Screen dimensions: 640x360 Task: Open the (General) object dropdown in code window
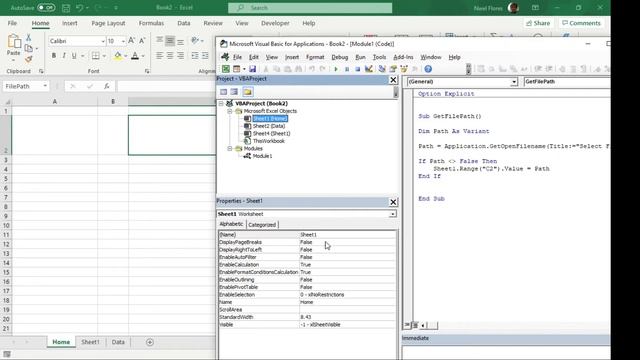point(513,82)
